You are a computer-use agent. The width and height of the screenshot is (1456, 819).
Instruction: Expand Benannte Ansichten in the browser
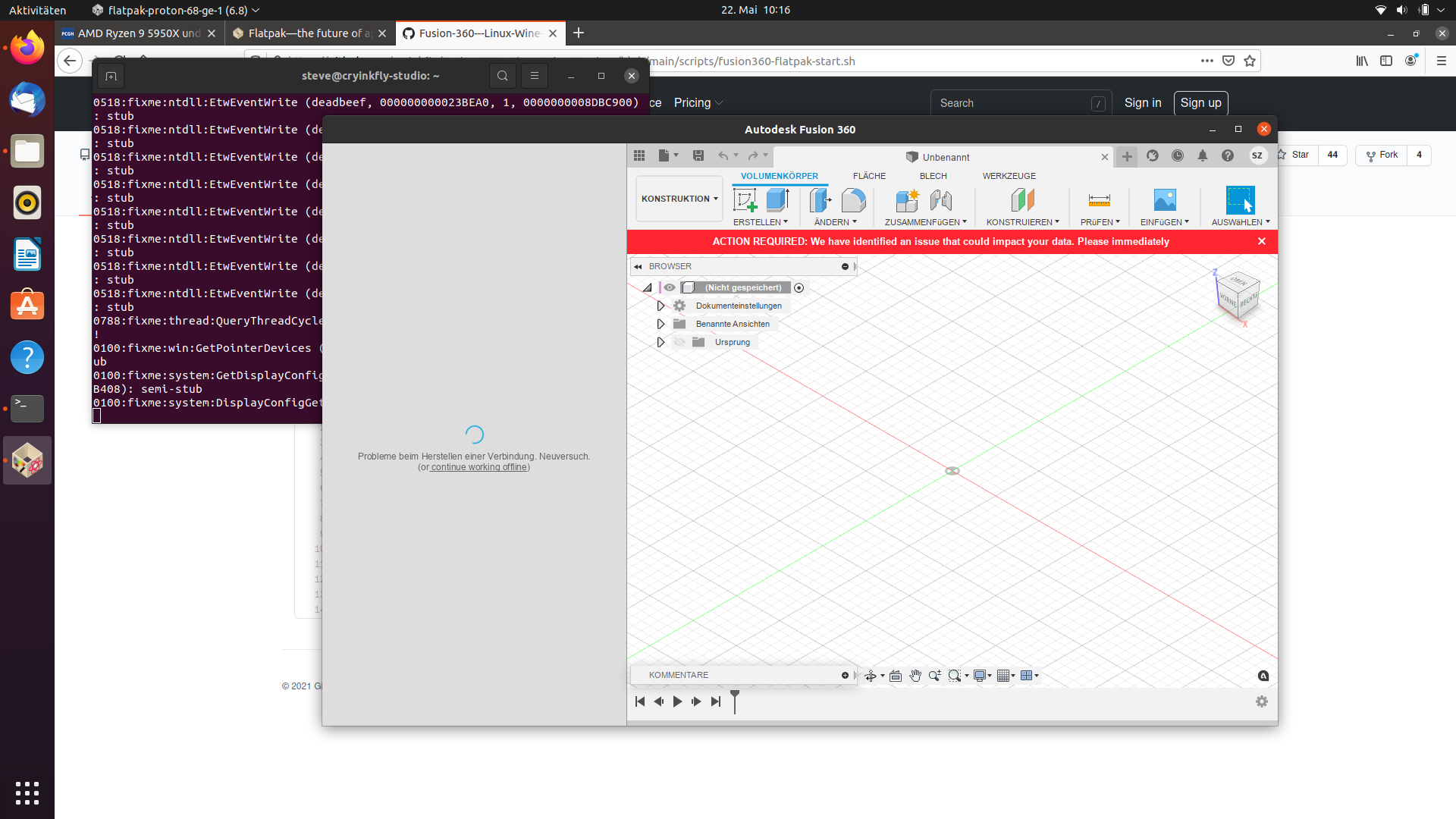click(x=661, y=324)
